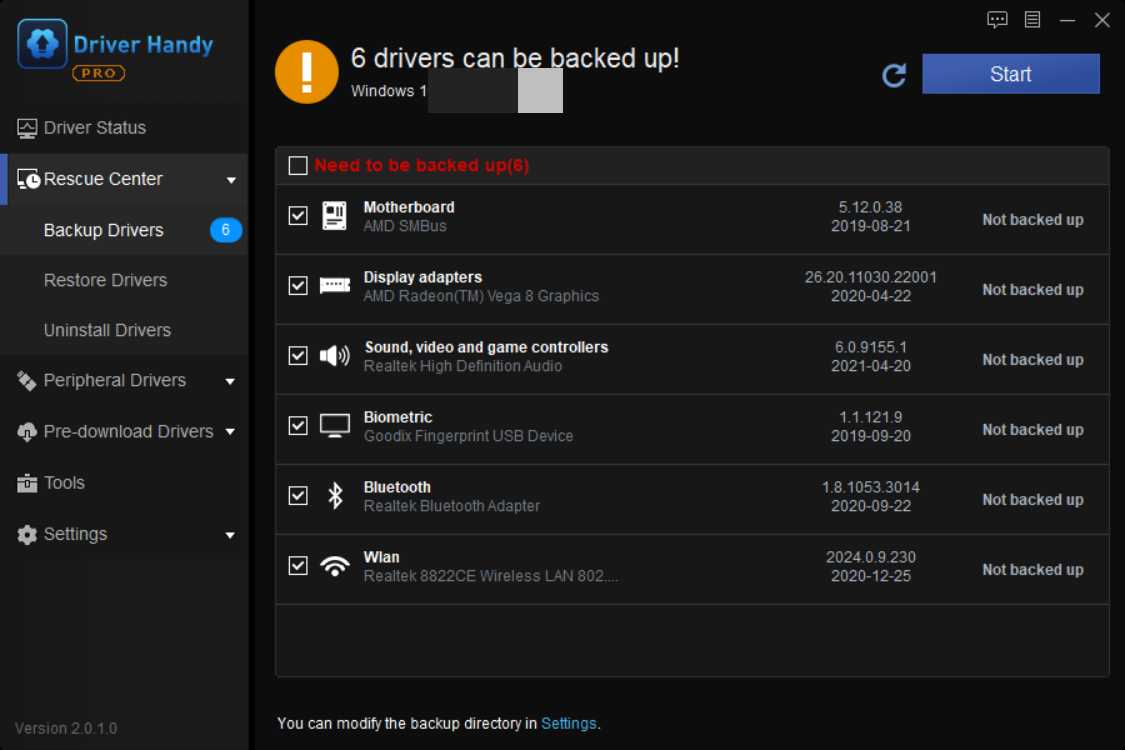Uncheck the Motherboard AMD SMBus checkbox
The image size is (1125, 750).
pos(297,215)
